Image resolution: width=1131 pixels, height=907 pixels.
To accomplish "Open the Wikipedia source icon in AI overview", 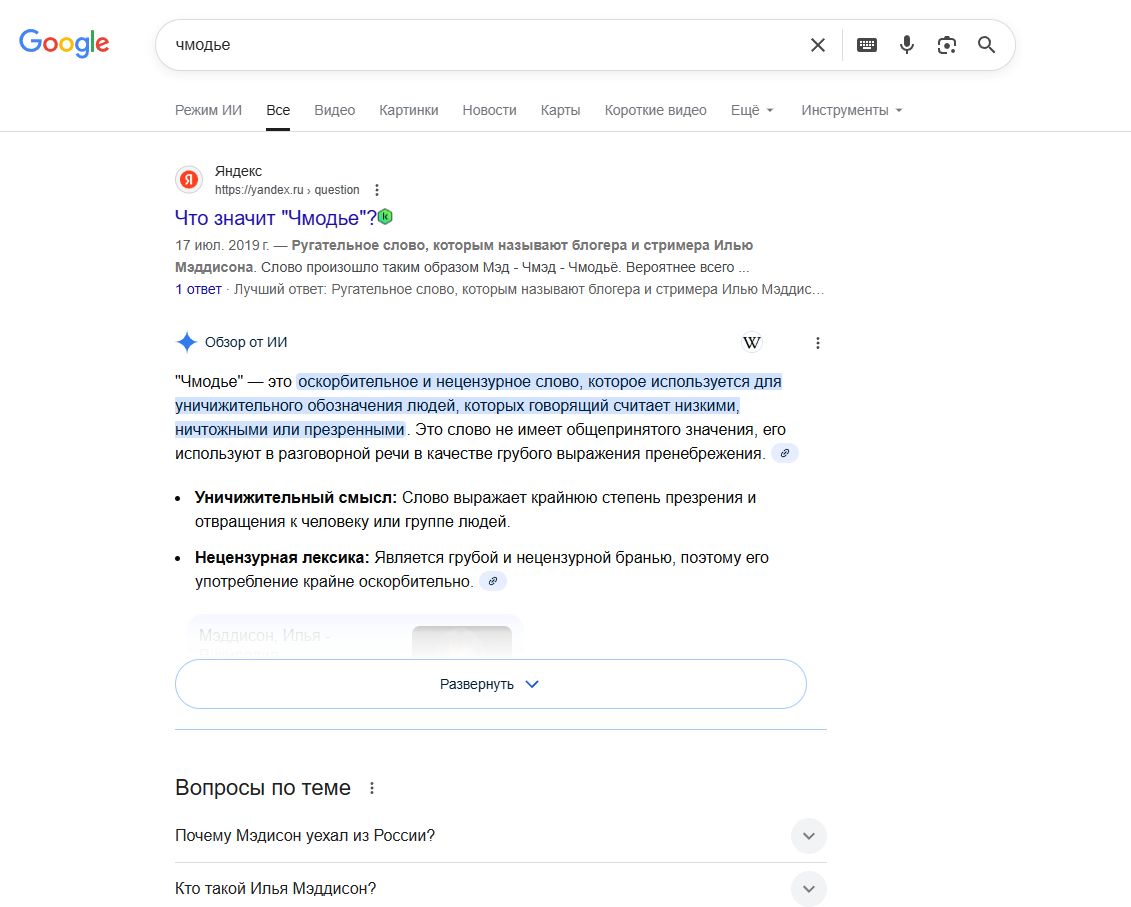I will click(x=752, y=343).
